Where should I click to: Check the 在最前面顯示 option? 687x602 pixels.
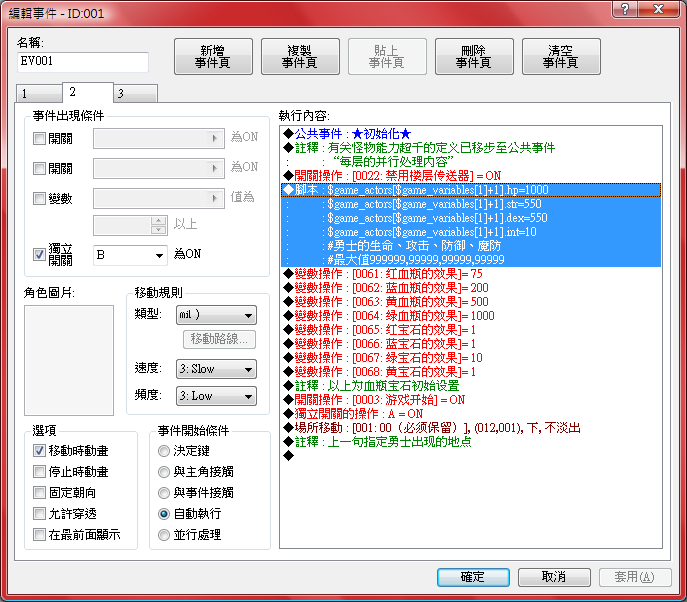pyautogui.click(x=39, y=535)
